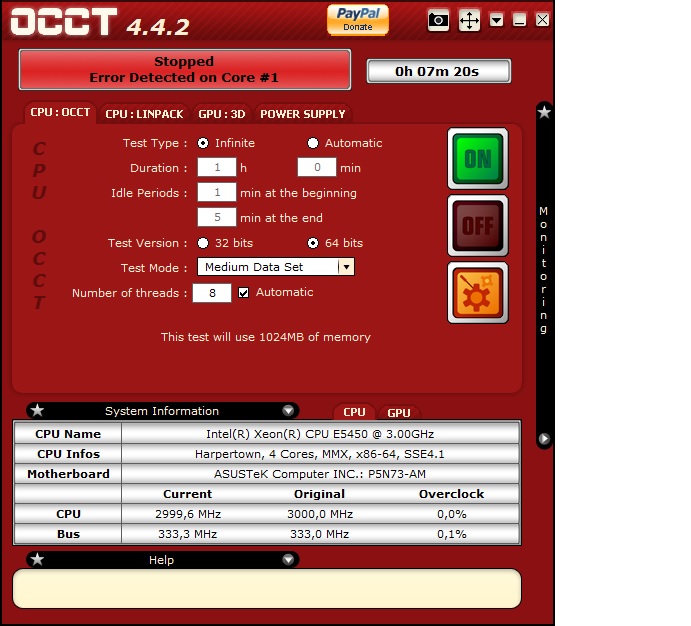
Task: Take a screenshot with the camera icon
Action: (x=438, y=20)
